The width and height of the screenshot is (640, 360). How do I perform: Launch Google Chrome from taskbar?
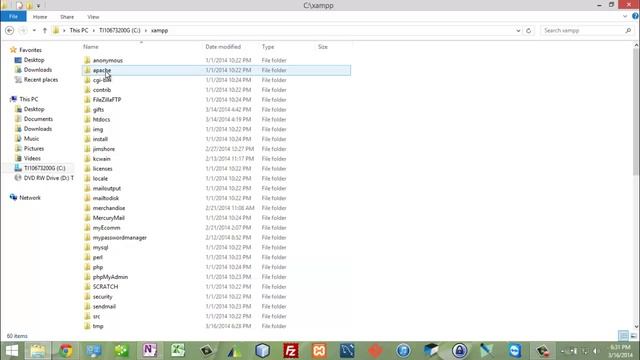(x=65, y=351)
